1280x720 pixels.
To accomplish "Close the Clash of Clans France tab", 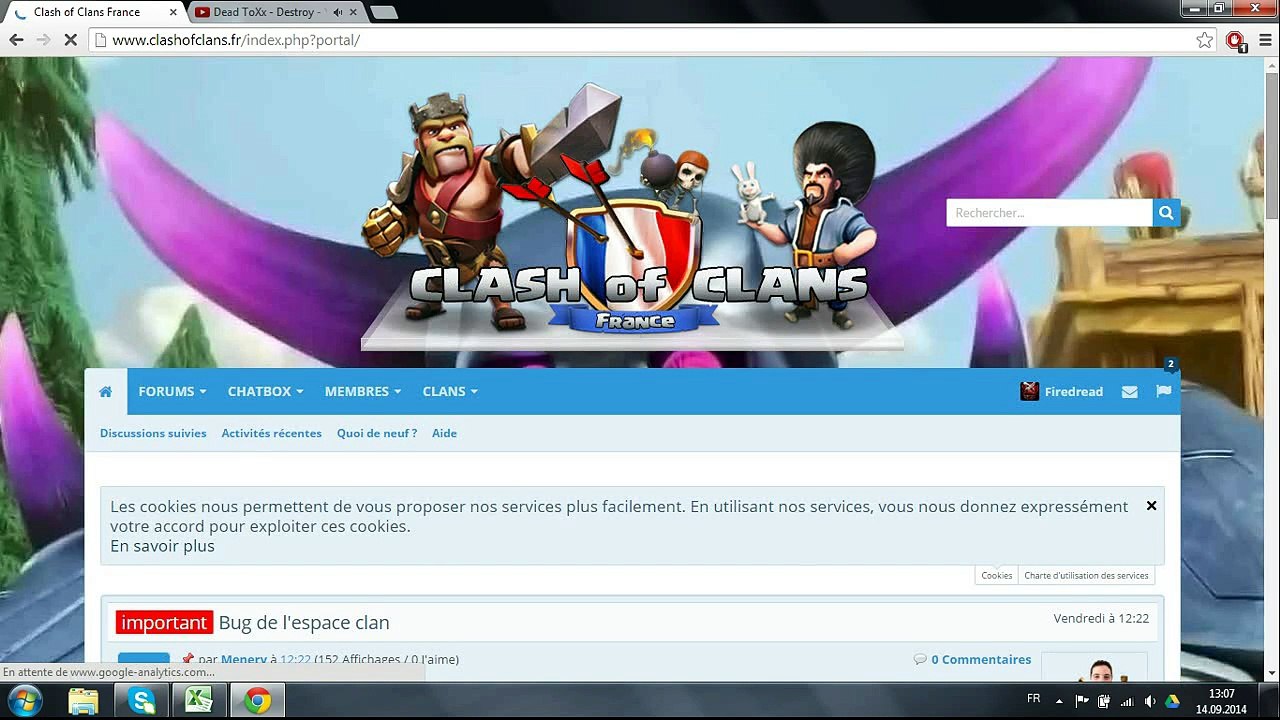I will (172, 12).
